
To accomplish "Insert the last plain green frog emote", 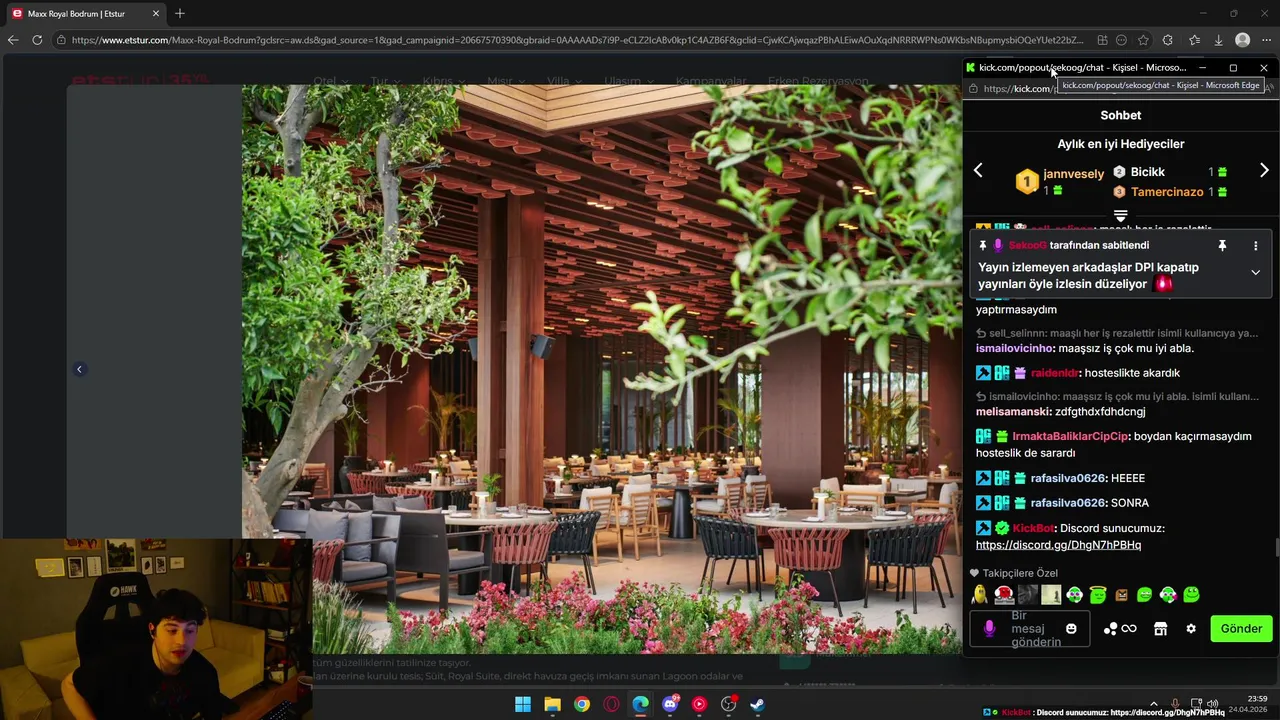I will click(x=1191, y=595).
